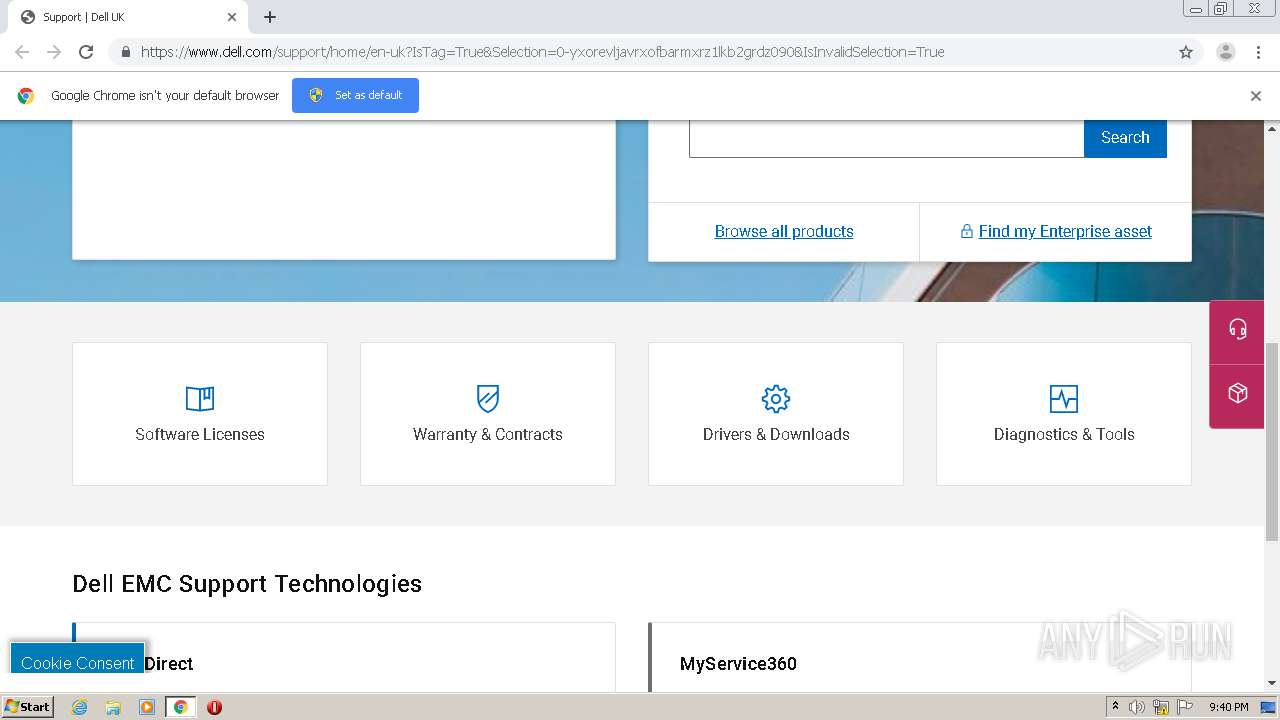The image size is (1280, 720).
Task: Show hidden system tray icons
Action: 1115,707
